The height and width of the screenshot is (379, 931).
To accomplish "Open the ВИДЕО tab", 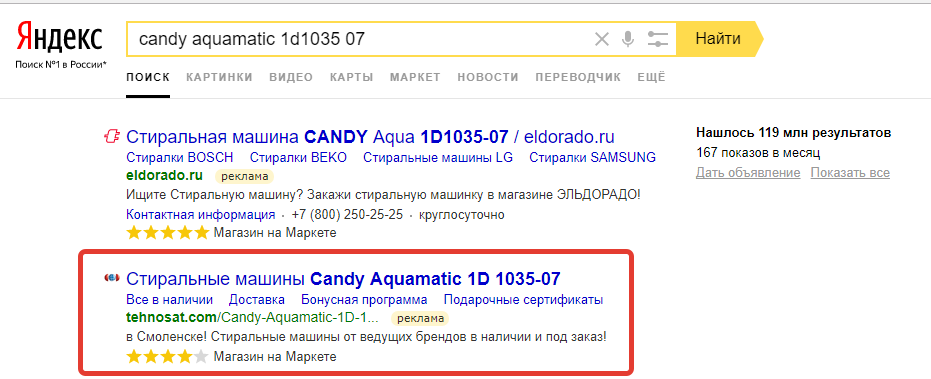I will 291,77.
